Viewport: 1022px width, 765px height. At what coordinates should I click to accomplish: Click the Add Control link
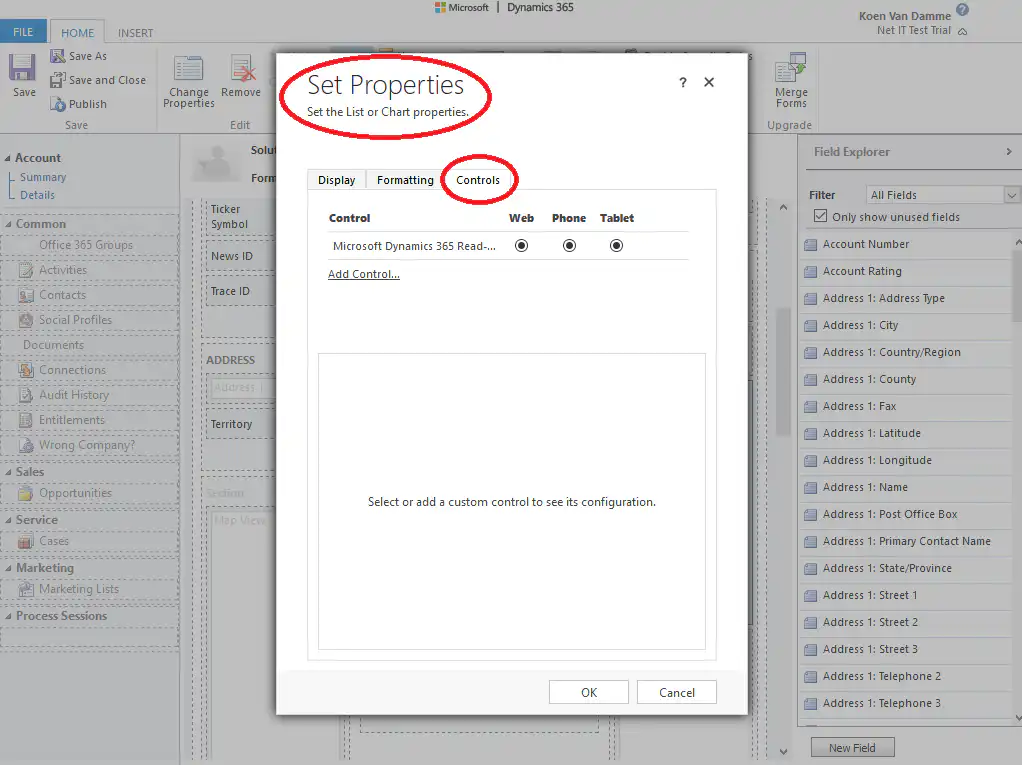(363, 272)
